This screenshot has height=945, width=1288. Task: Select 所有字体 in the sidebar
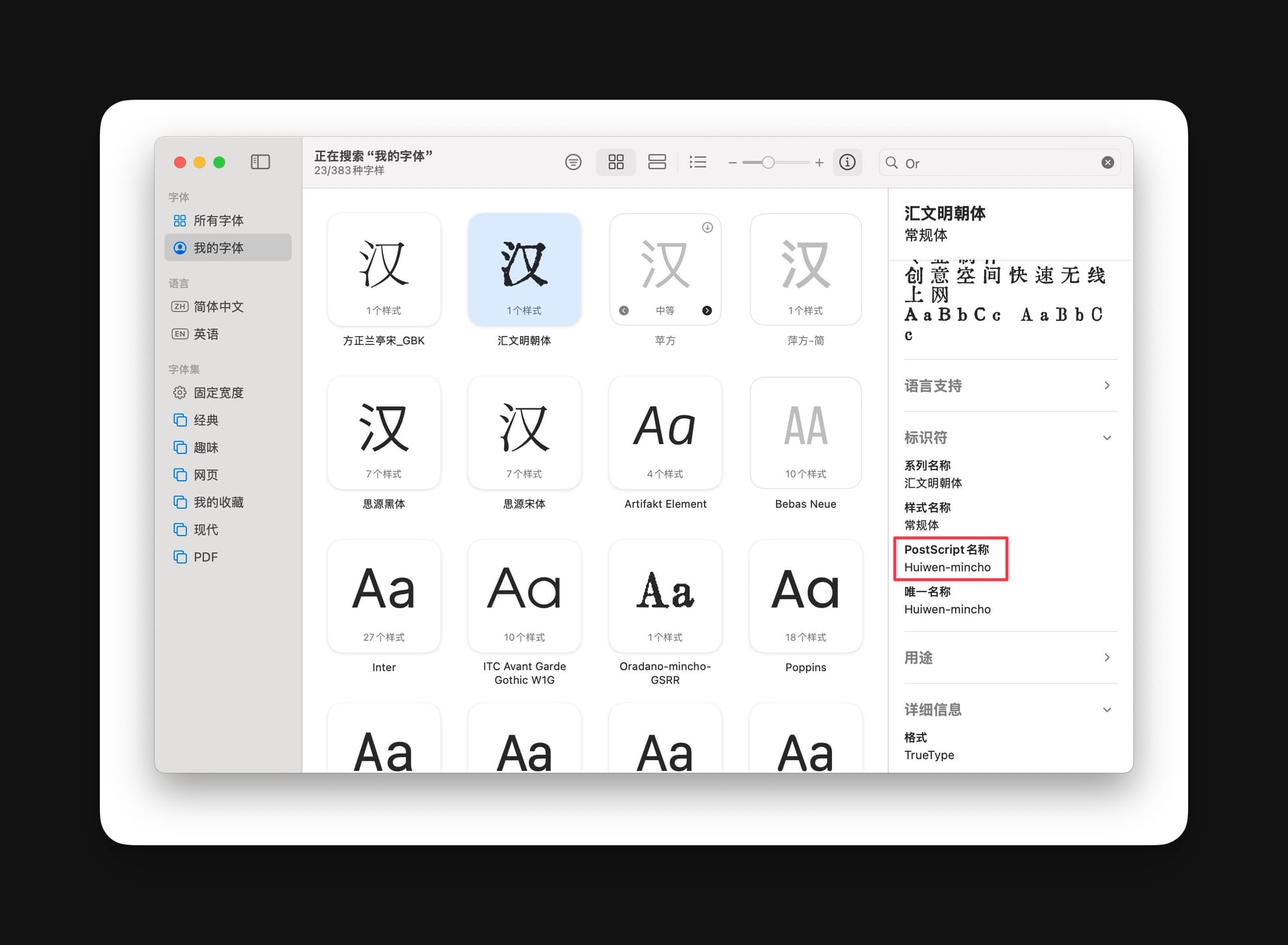tap(218, 221)
